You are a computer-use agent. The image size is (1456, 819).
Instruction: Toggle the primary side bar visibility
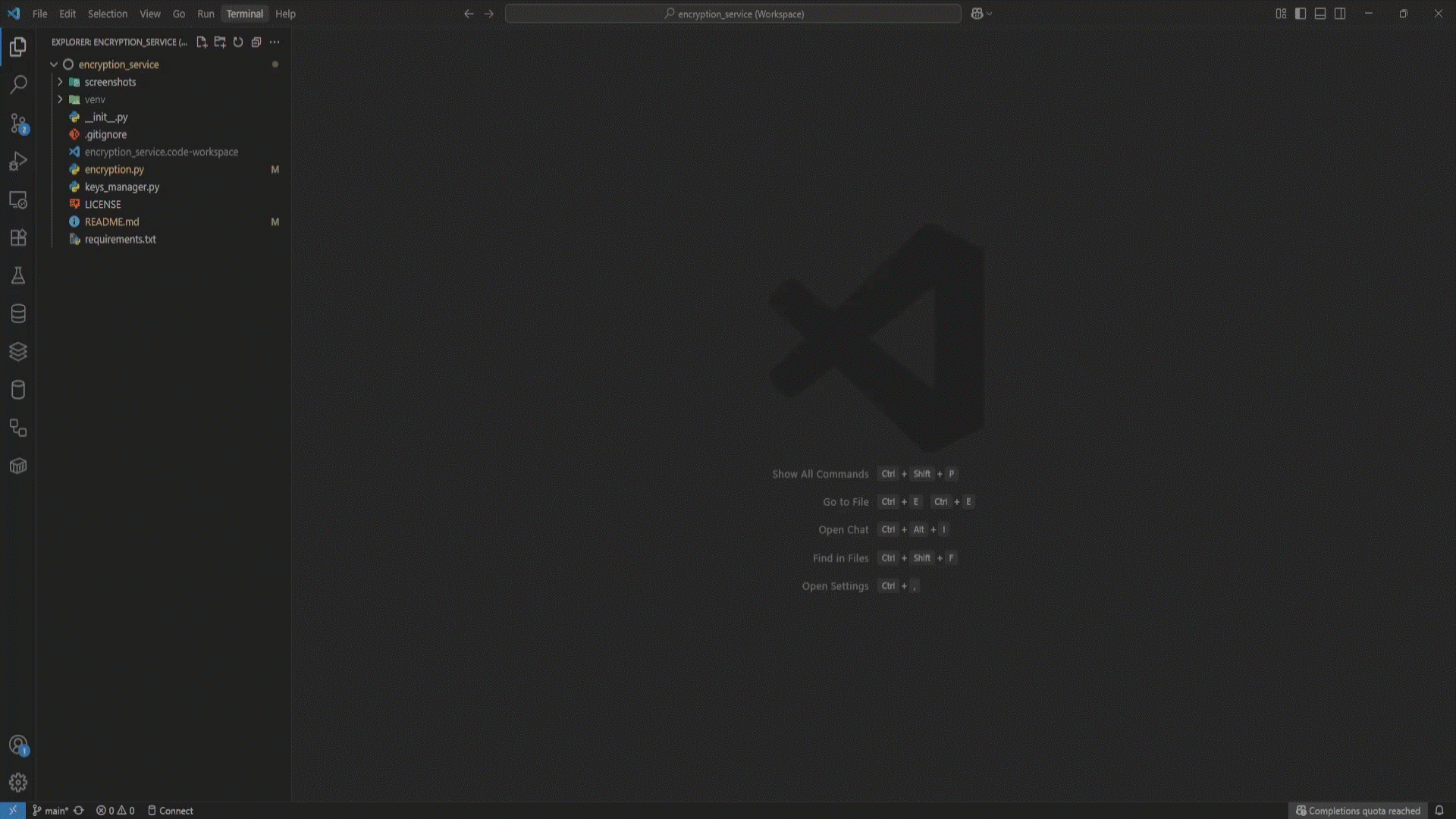(x=1301, y=14)
